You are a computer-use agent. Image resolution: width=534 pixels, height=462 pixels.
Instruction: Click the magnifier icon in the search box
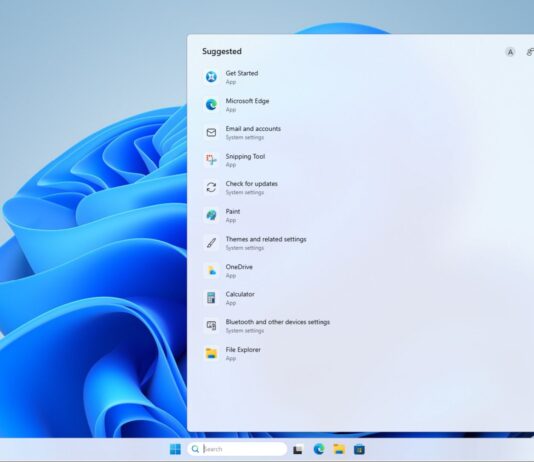pyautogui.click(x=195, y=449)
